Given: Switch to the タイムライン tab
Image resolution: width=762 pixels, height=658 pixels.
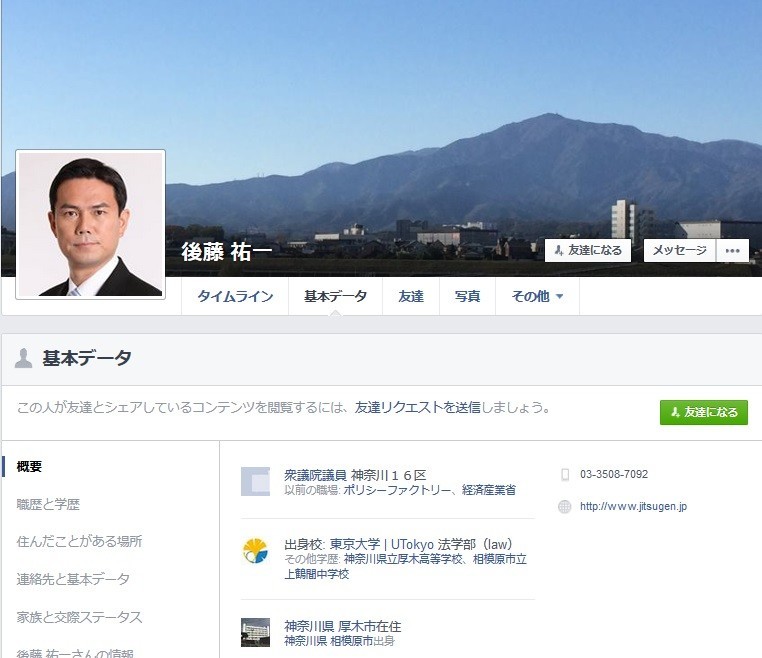Looking at the screenshot, I should coord(235,296).
